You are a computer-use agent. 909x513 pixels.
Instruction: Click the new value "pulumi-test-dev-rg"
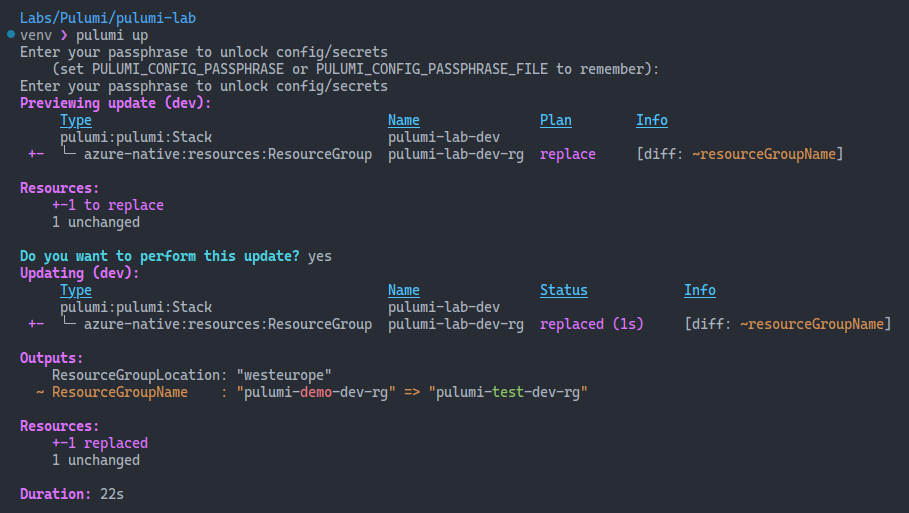[508, 392]
